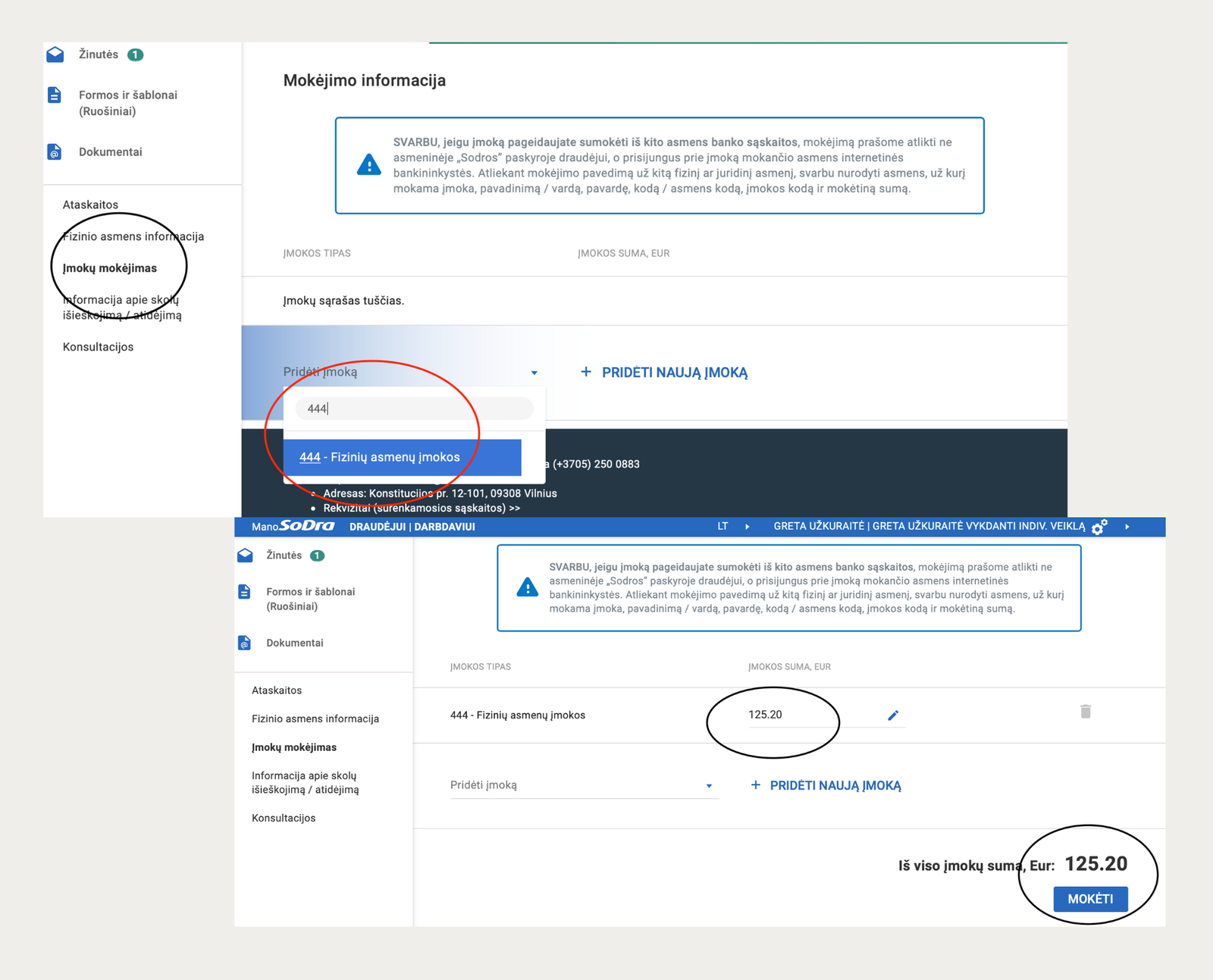Open the LT language selector arrow

point(747,527)
